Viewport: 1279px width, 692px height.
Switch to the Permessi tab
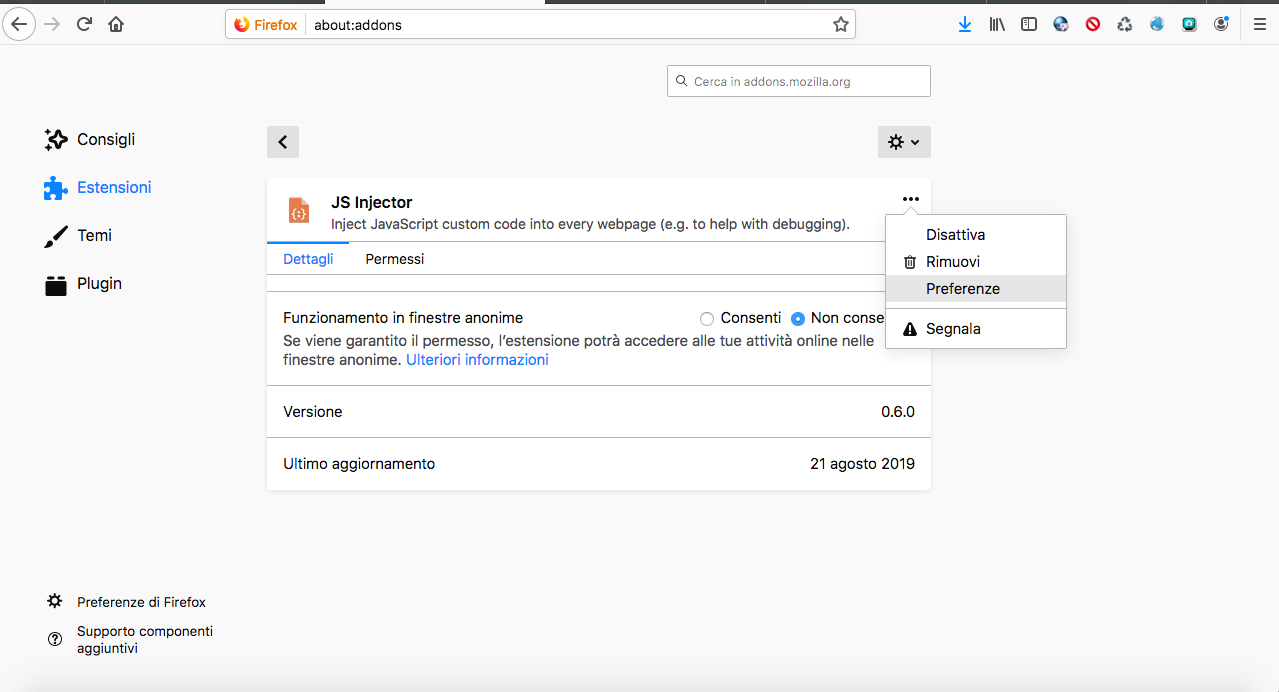click(395, 259)
